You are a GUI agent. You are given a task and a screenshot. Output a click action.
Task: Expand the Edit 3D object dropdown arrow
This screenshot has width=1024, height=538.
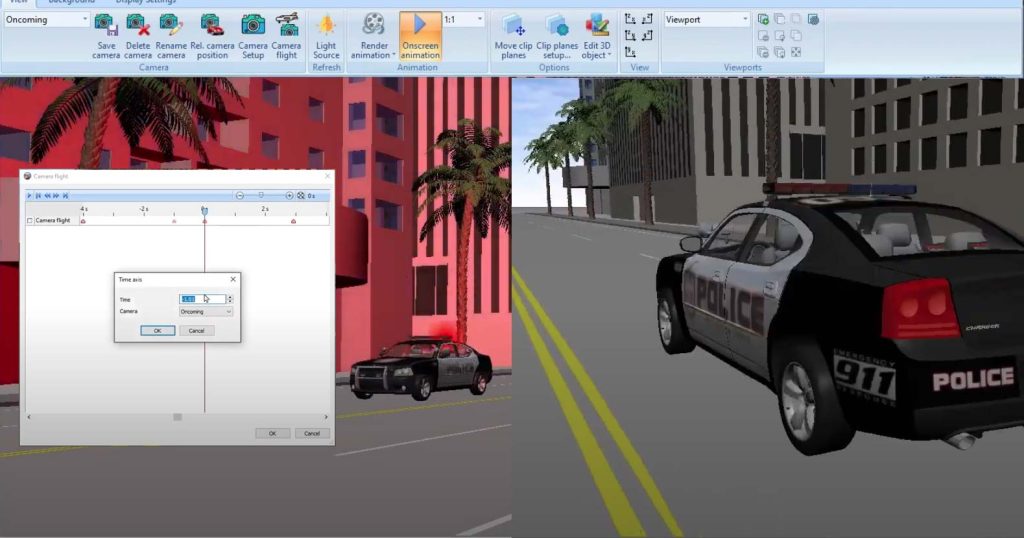tap(609, 55)
